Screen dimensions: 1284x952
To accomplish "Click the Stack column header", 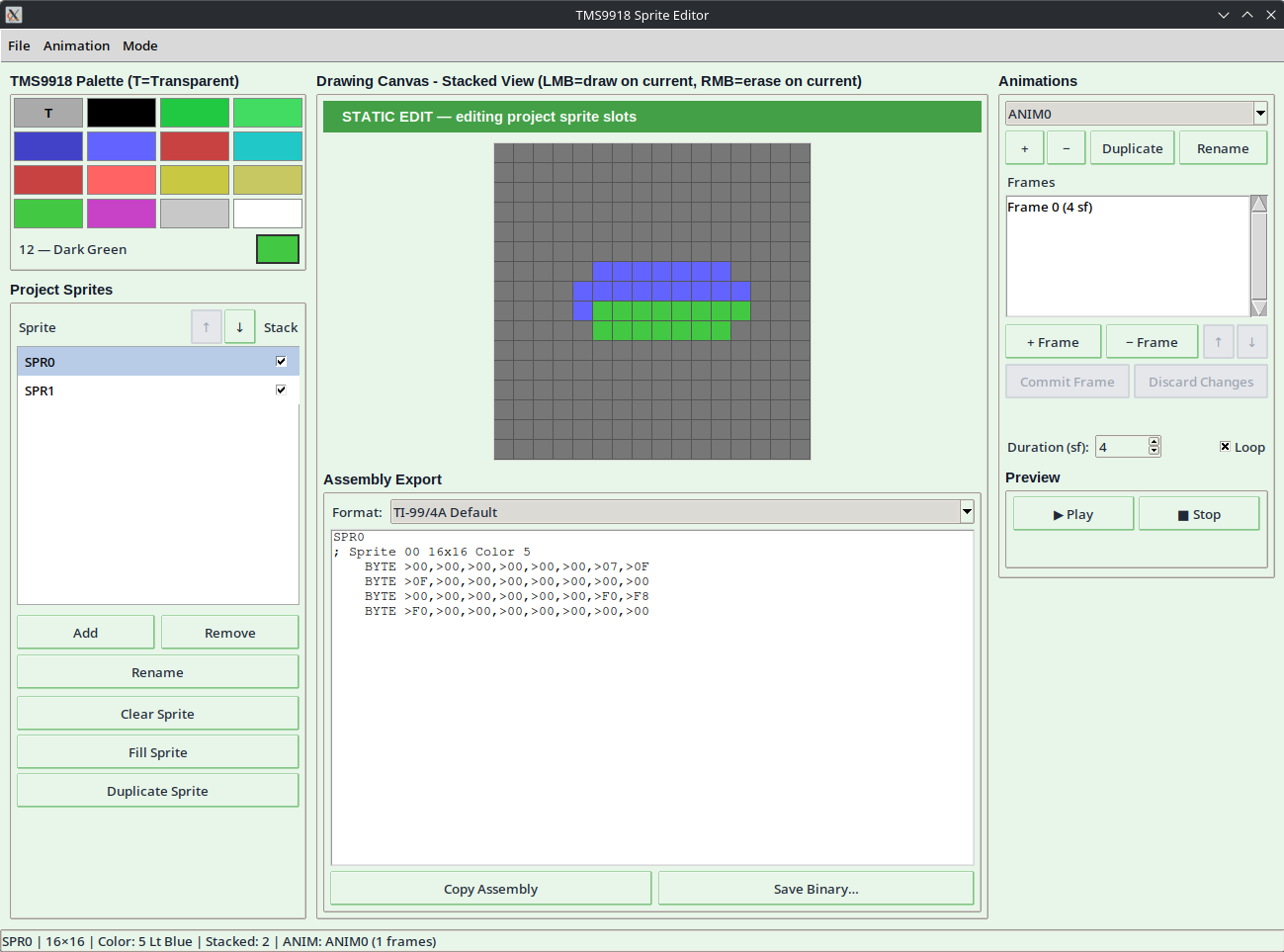I will click(x=281, y=327).
